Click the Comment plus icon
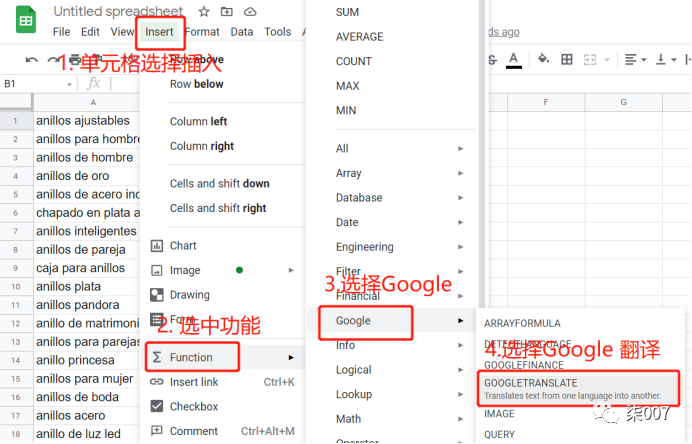Viewport: 692px width, 444px height. tap(157, 430)
